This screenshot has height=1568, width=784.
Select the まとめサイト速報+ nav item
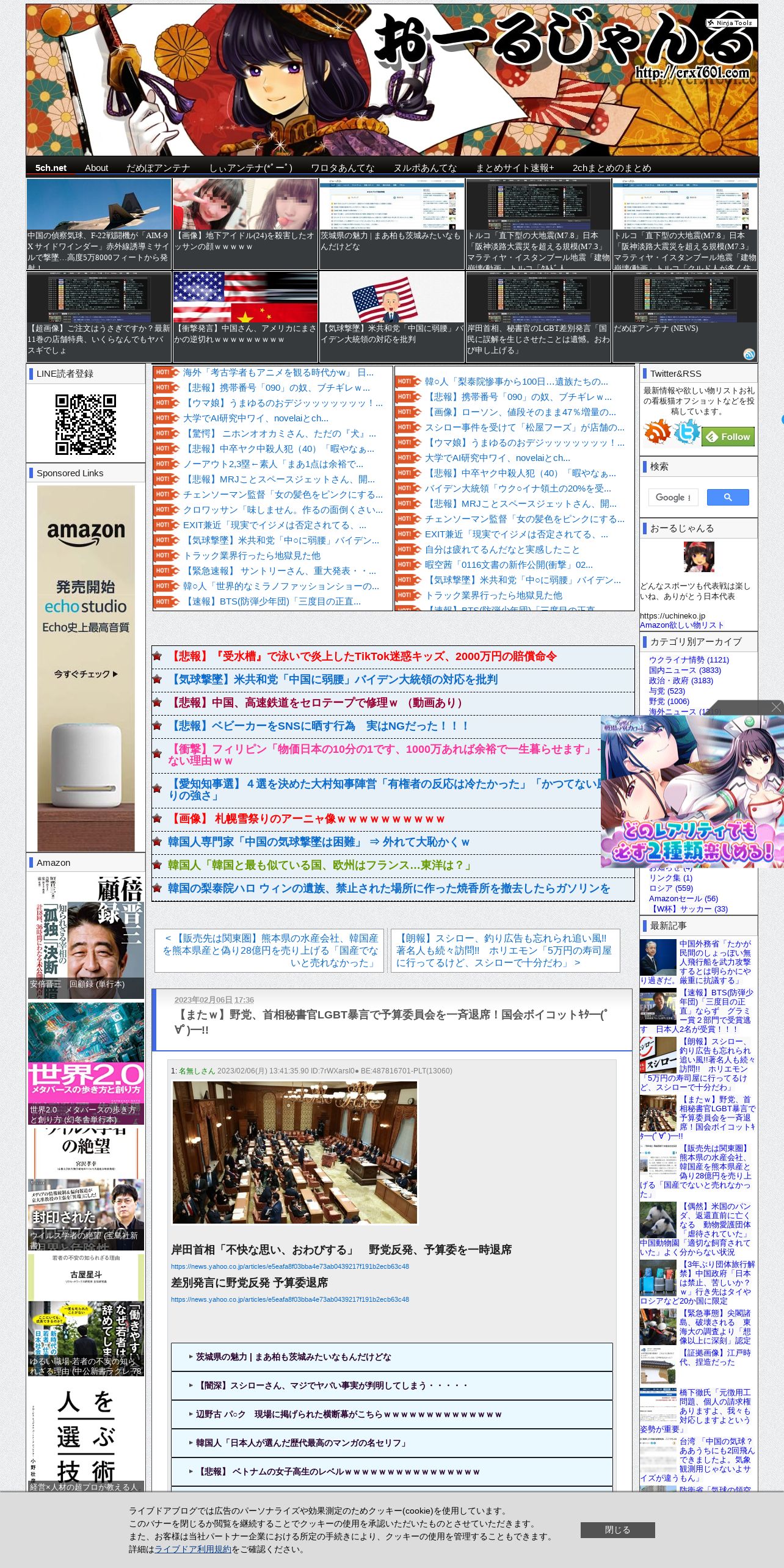pyautogui.click(x=515, y=168)
